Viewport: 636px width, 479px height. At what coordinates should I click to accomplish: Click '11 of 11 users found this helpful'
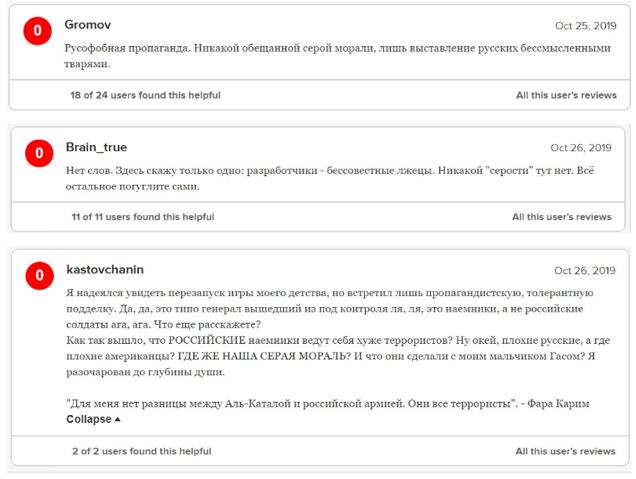pos(142,216)
